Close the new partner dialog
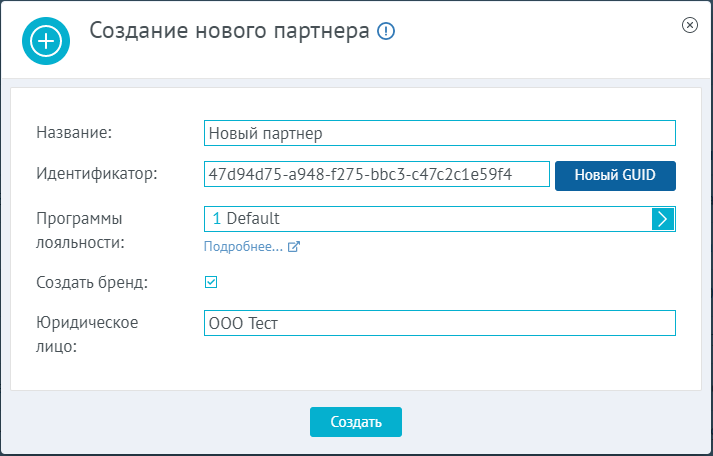This screenshot has width=713, height=456. [690, 25]
